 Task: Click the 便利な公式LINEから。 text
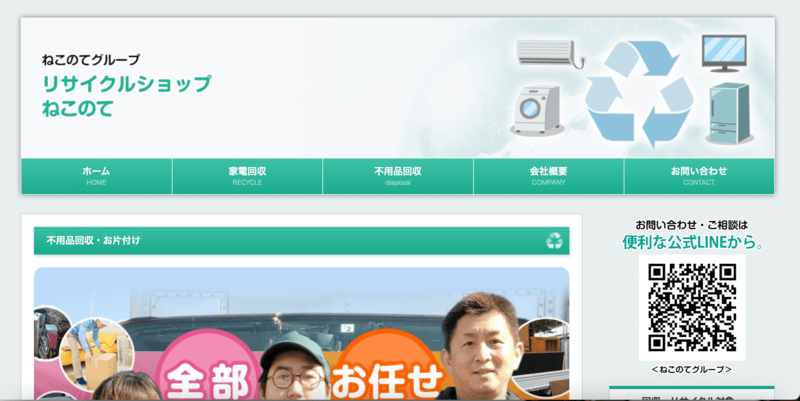click(692, 242)
